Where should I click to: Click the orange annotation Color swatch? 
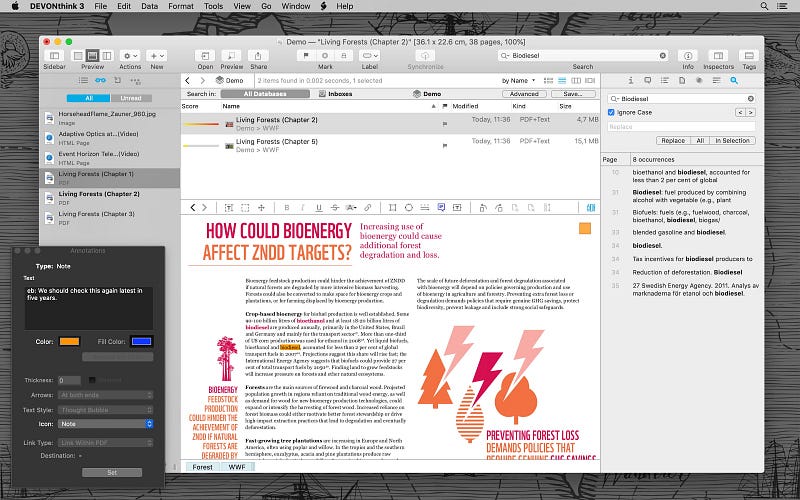(68, 342)
